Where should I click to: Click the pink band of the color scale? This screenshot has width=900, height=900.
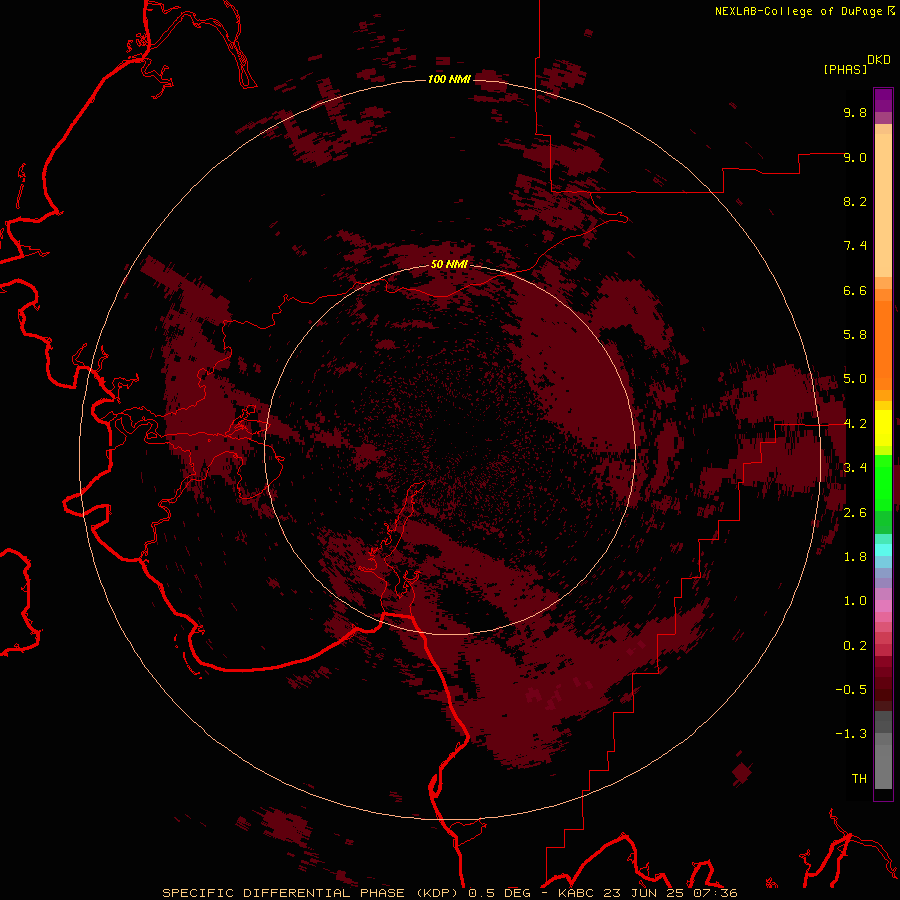[x=883, y=606]
